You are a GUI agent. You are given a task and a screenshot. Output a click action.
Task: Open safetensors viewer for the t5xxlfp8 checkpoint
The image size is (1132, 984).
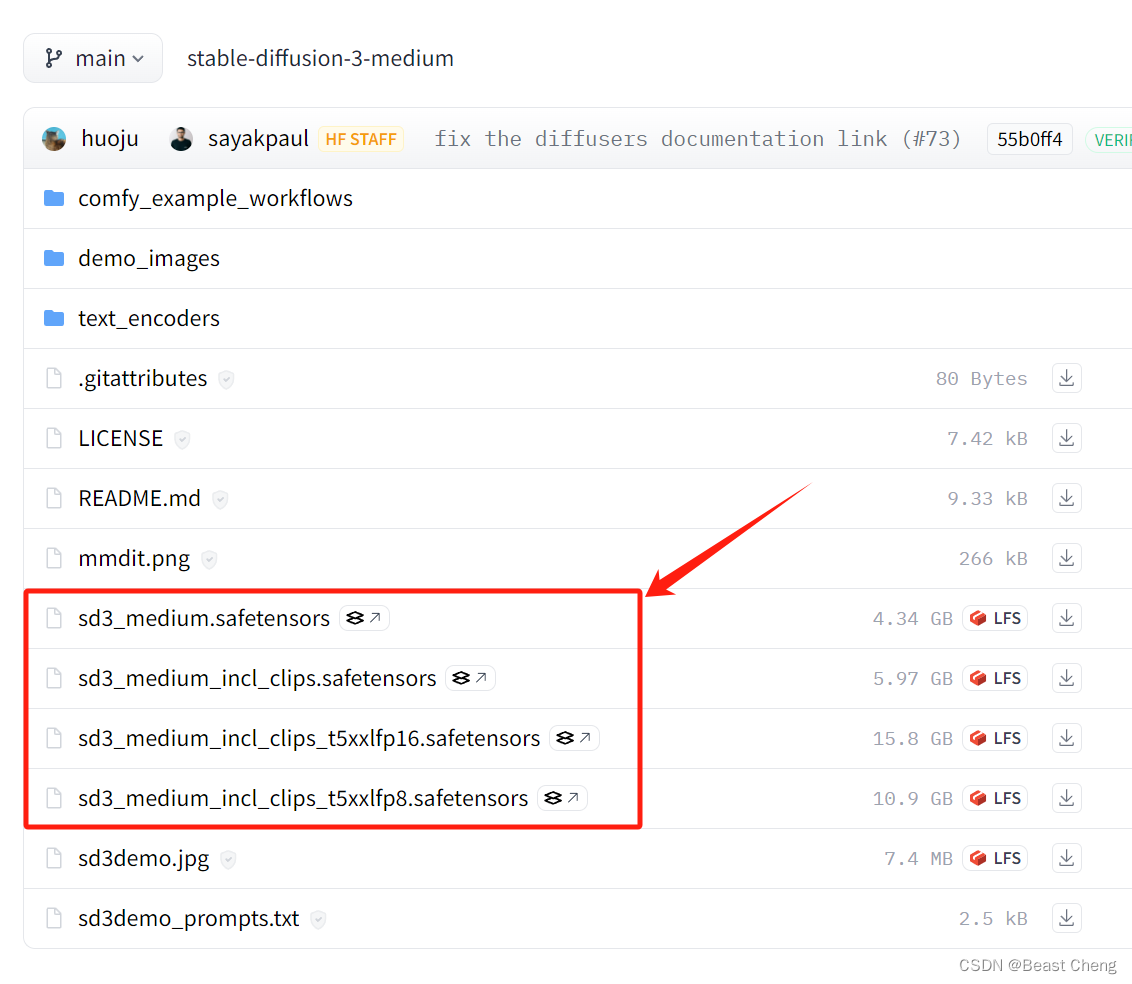point(562,798)
